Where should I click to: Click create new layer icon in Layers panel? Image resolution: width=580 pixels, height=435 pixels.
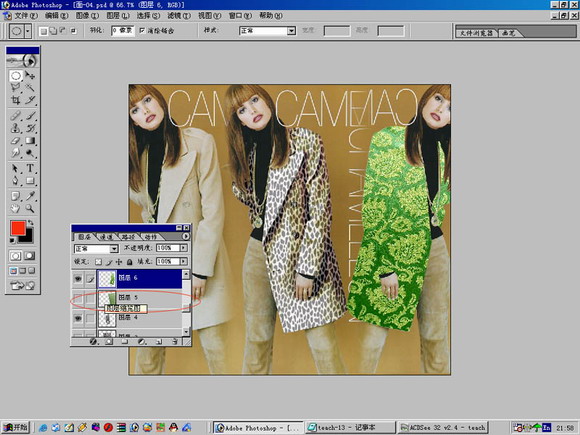pyautogui.click(x=159, y=342)
